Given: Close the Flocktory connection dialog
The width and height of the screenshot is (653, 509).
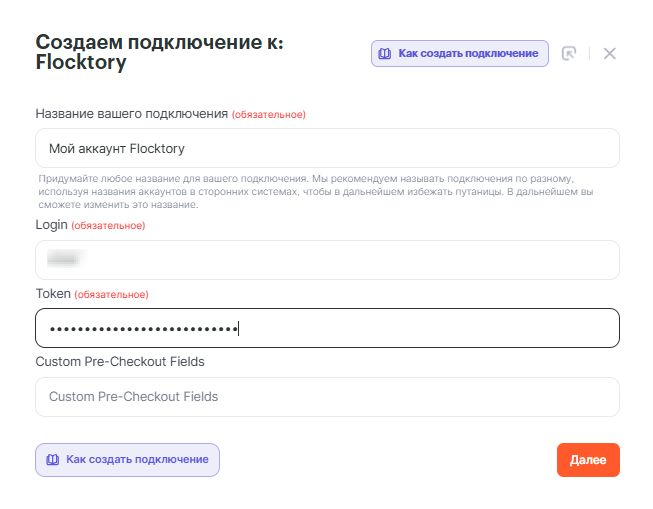Looking at the screenshot, I should pos(609,53).
